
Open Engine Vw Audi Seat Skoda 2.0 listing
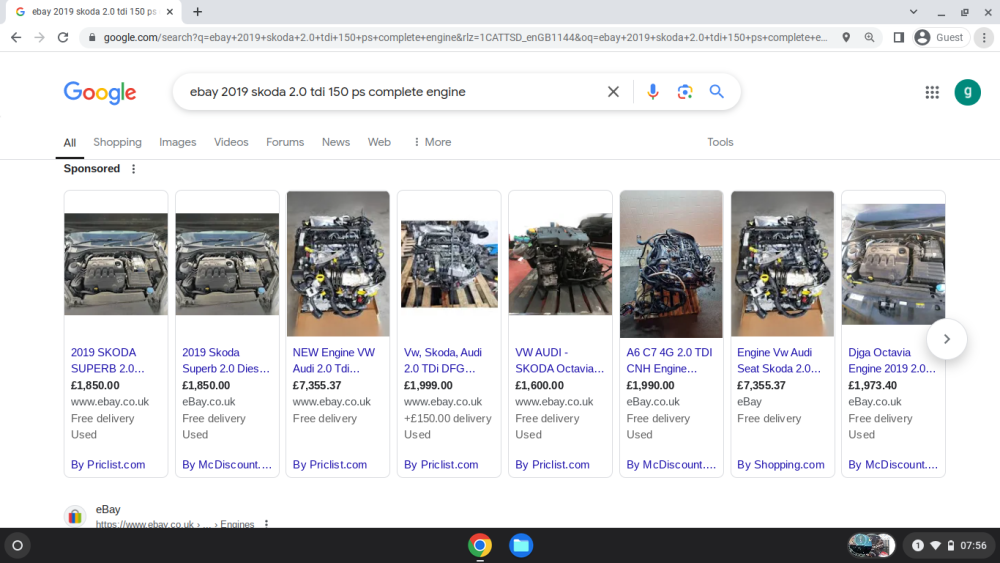pos(779,360)
